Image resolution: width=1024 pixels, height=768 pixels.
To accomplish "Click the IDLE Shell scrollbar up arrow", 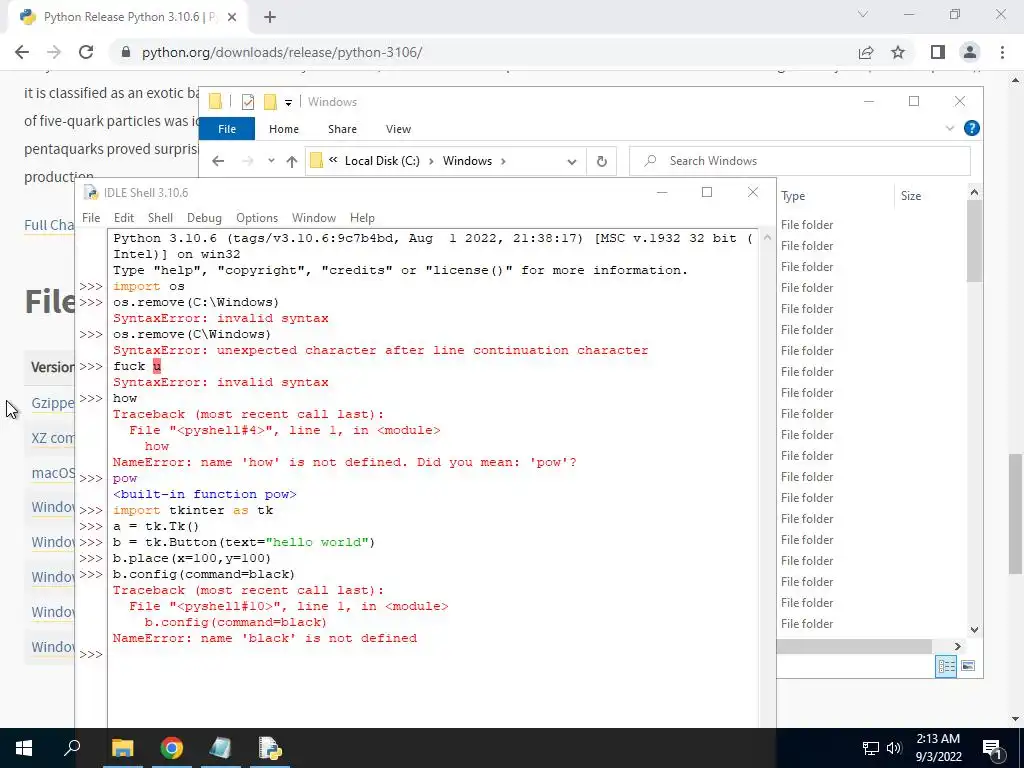I will [767, 238].
